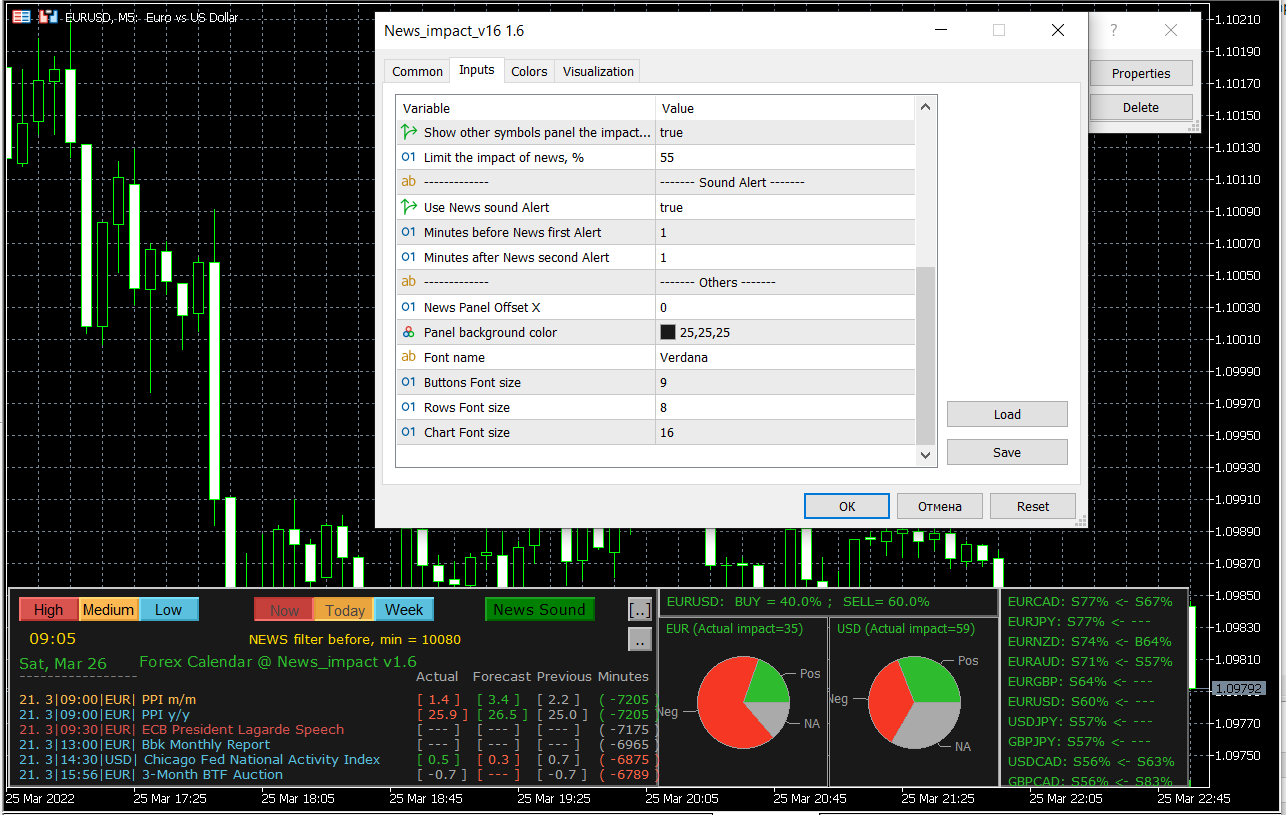Toggle the High impact news filter
Screen dimensions: 1286x815
pos(48,610)
